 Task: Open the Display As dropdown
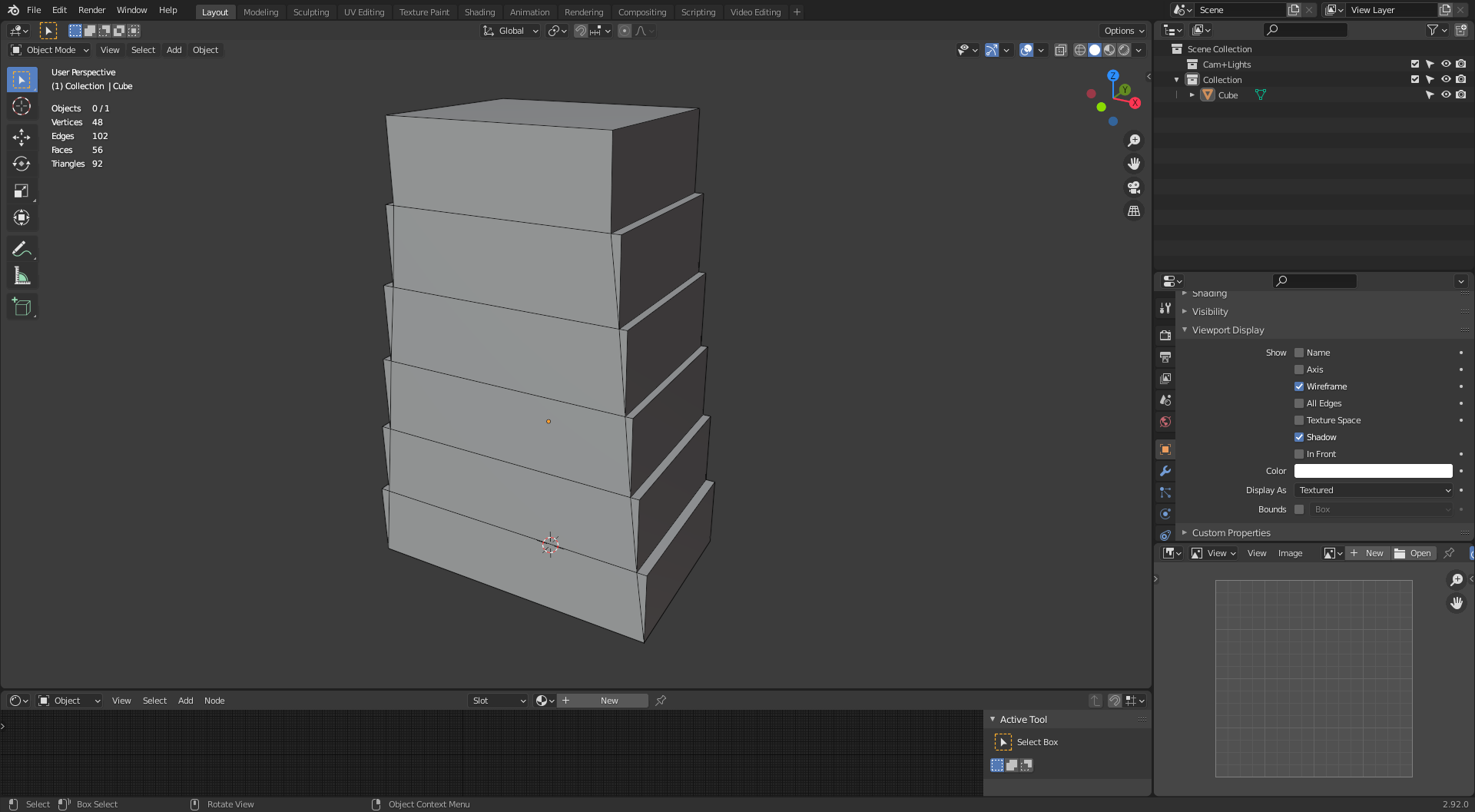pyautogui.click(x=1374, y=490)
